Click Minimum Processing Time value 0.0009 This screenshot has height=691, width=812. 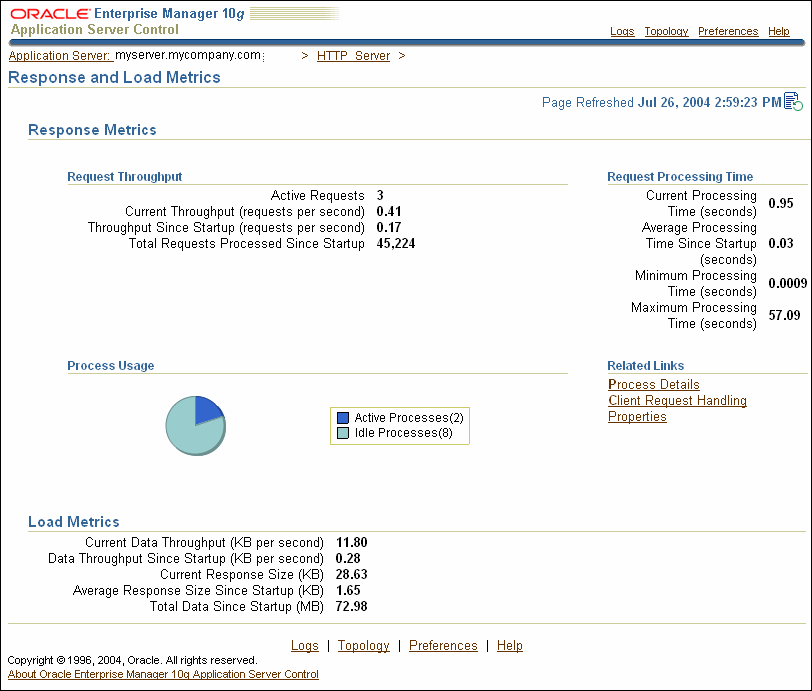point(788,283)
